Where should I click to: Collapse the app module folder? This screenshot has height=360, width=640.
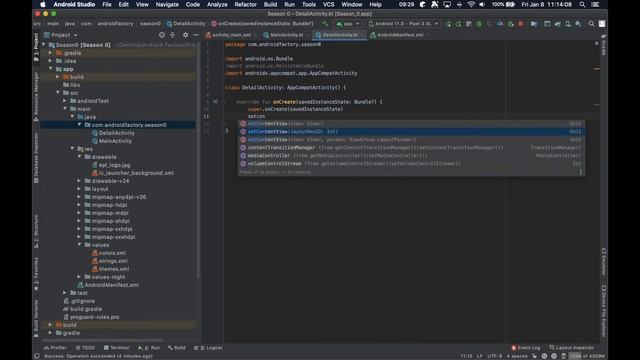click(51, 69)
